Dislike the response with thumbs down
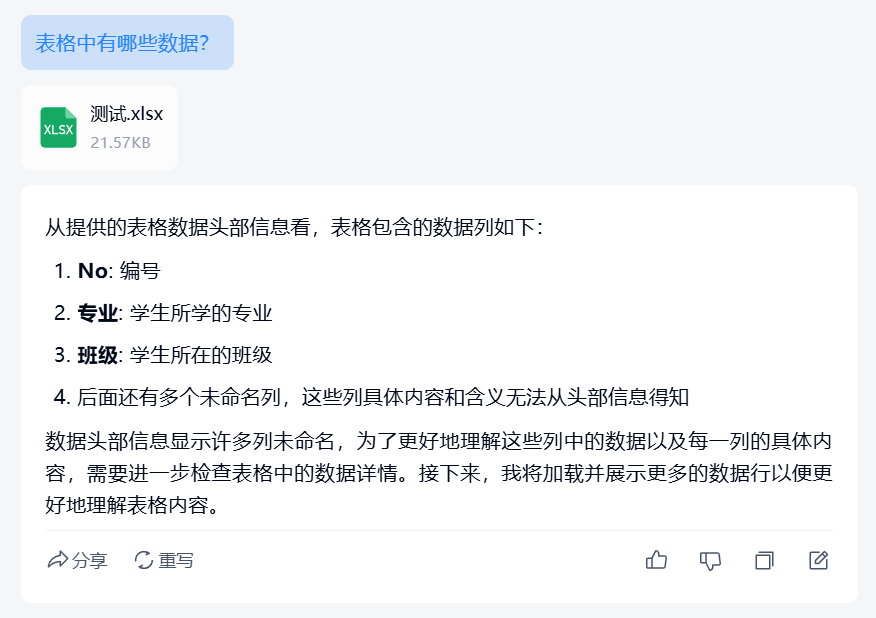Image resolution: width=876 pixels, height=618 pixels. (710, 560)
